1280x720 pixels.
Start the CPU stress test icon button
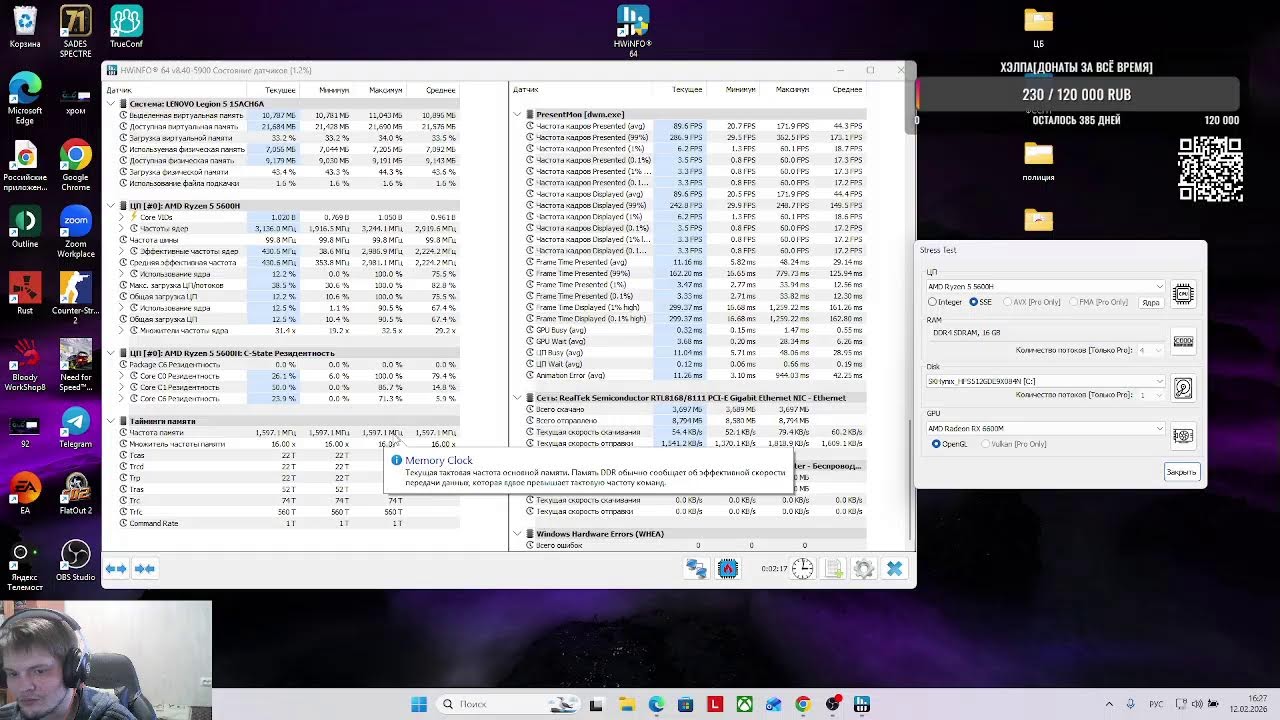click(1183, 293)
